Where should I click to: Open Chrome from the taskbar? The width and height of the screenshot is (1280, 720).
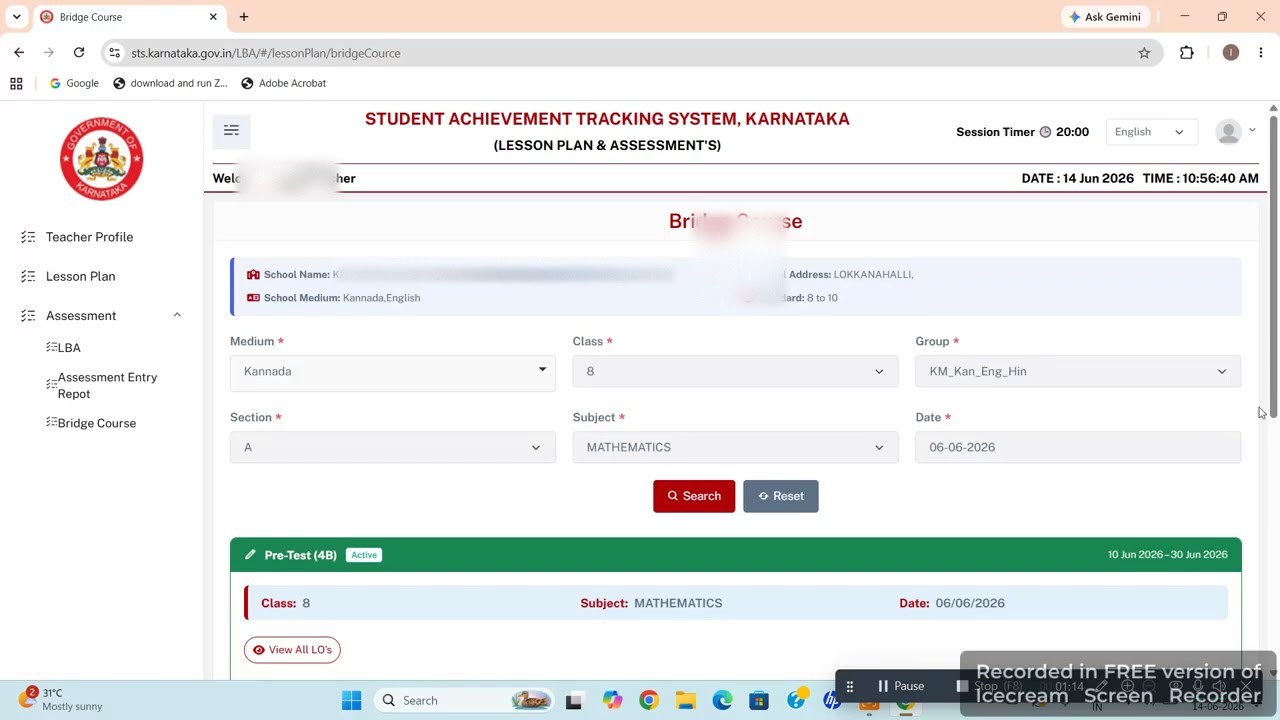pyautogui.click(x=649, y=701)
